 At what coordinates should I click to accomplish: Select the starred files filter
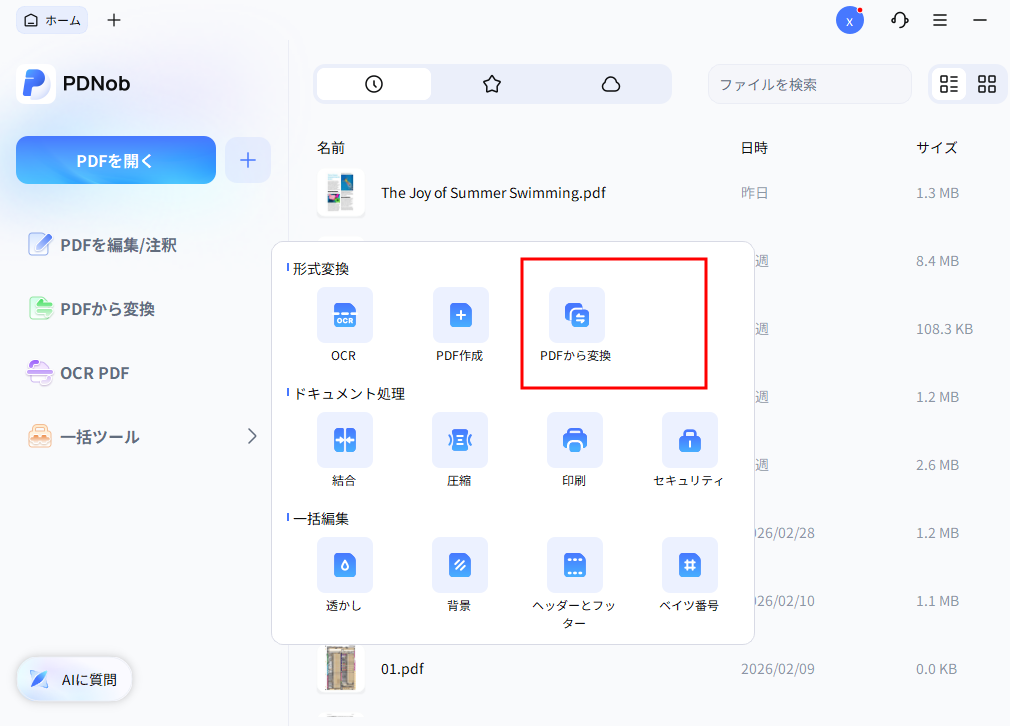click(x=492, y=84)
